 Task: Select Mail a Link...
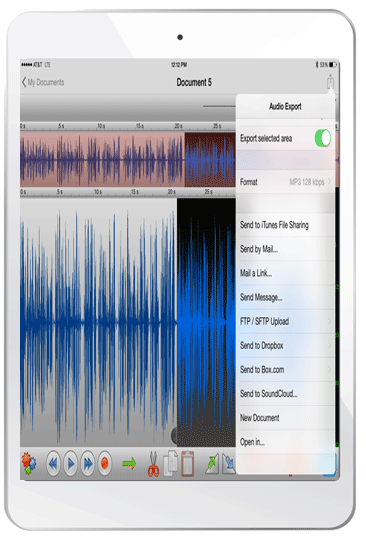tap(285, 273)
